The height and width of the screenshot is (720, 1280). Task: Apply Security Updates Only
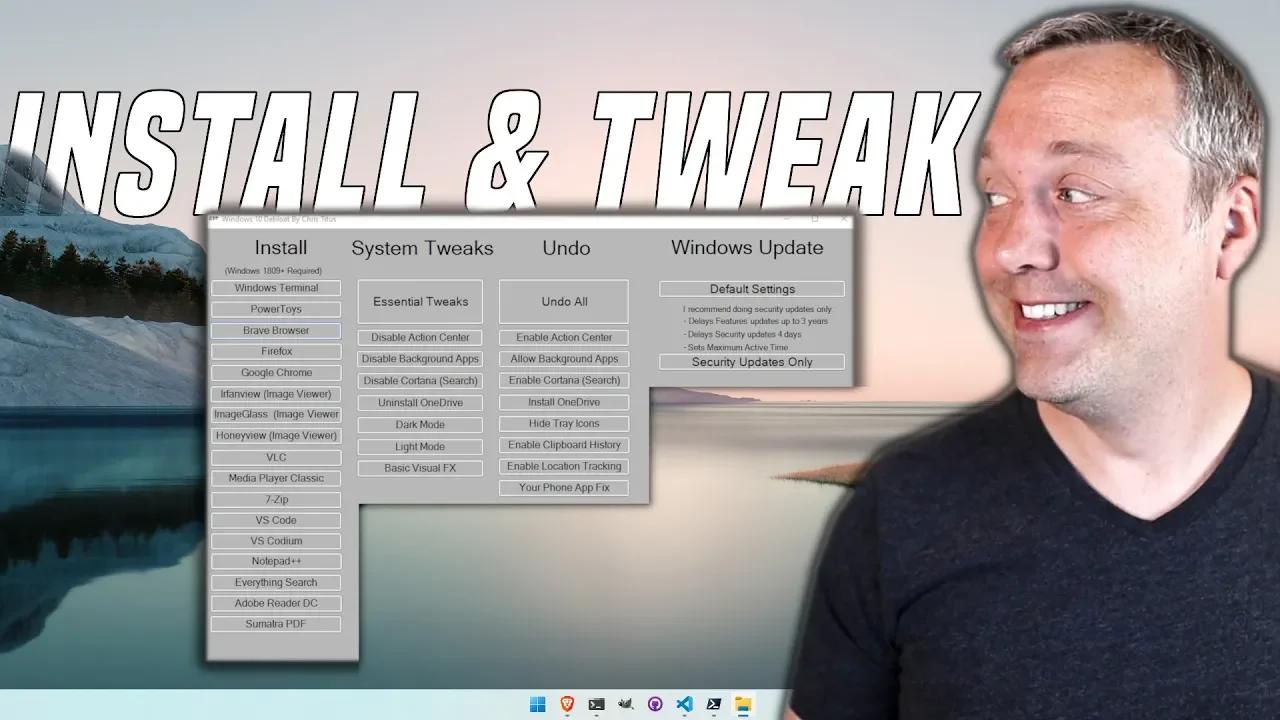pyautogui.click(x=751, y=361)
